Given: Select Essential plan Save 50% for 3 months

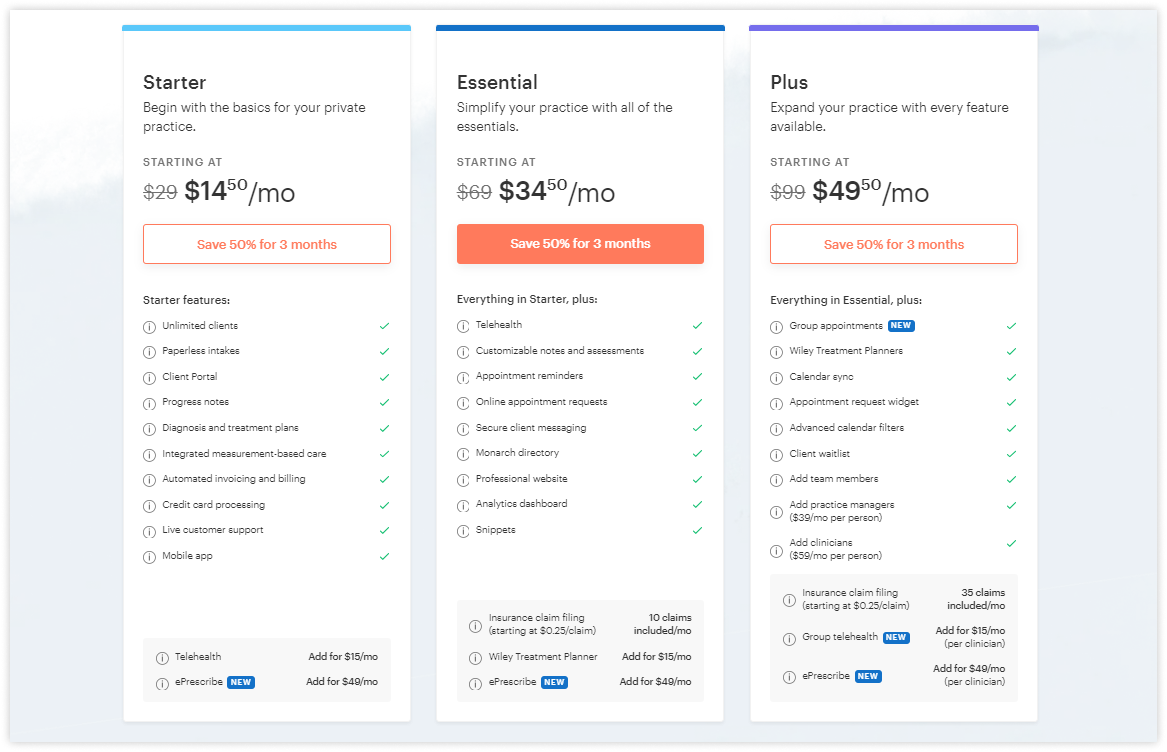Looking at the screenshot, I should tap(581, 243).
